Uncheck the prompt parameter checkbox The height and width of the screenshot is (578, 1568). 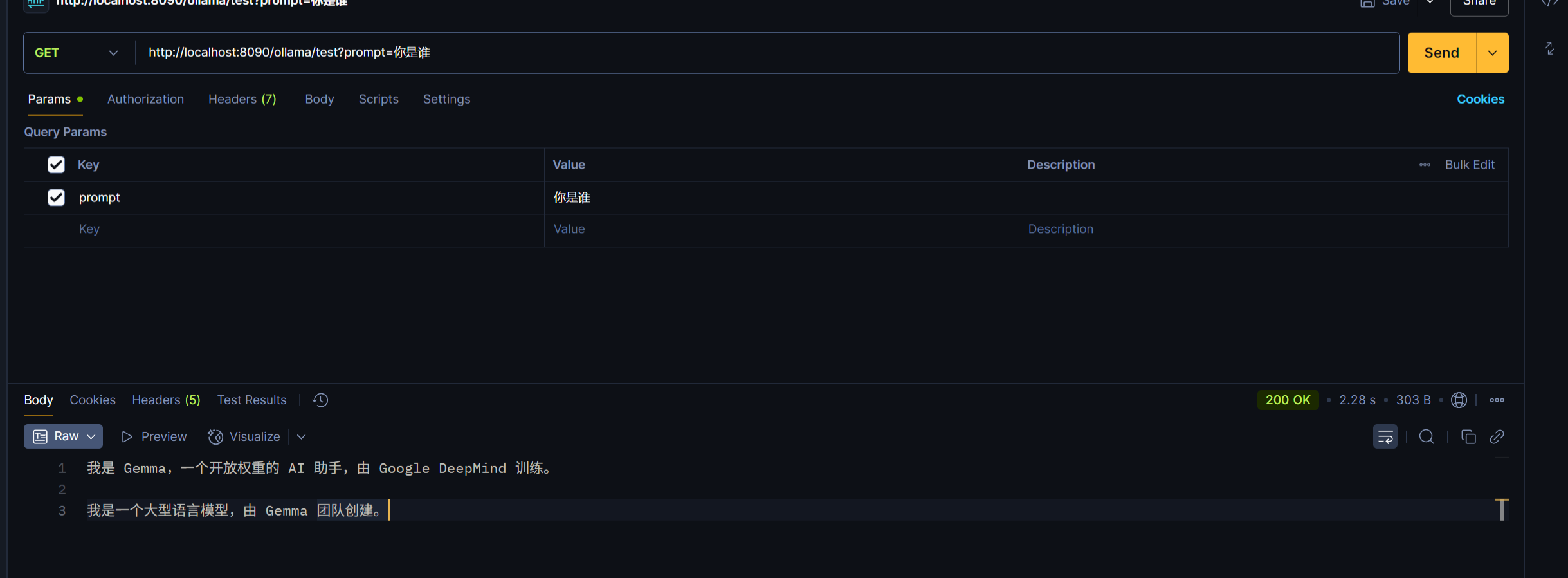coord(56,197)
